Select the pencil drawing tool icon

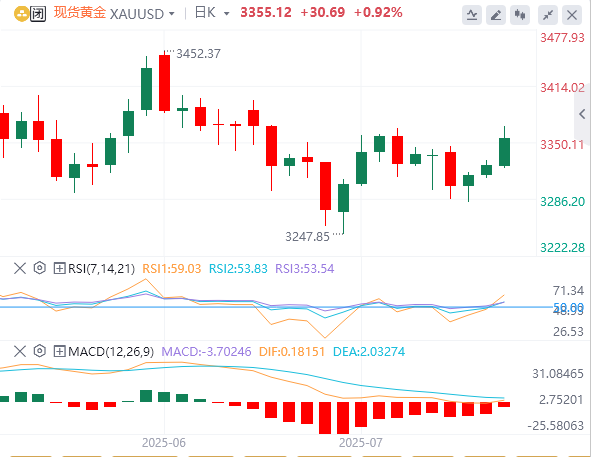(496, 15)
